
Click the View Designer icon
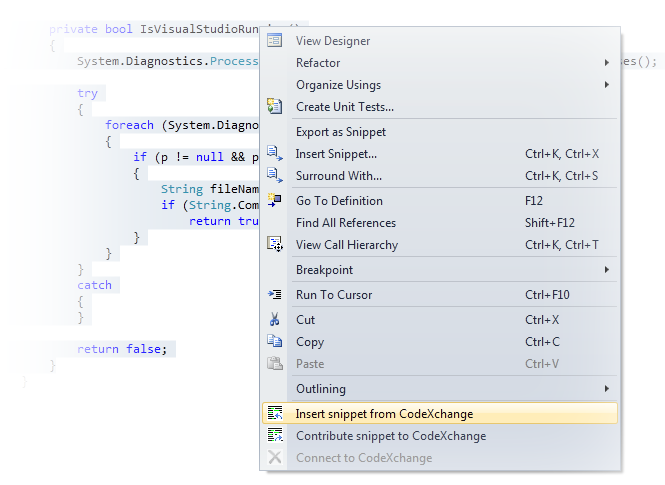[275, 41]
